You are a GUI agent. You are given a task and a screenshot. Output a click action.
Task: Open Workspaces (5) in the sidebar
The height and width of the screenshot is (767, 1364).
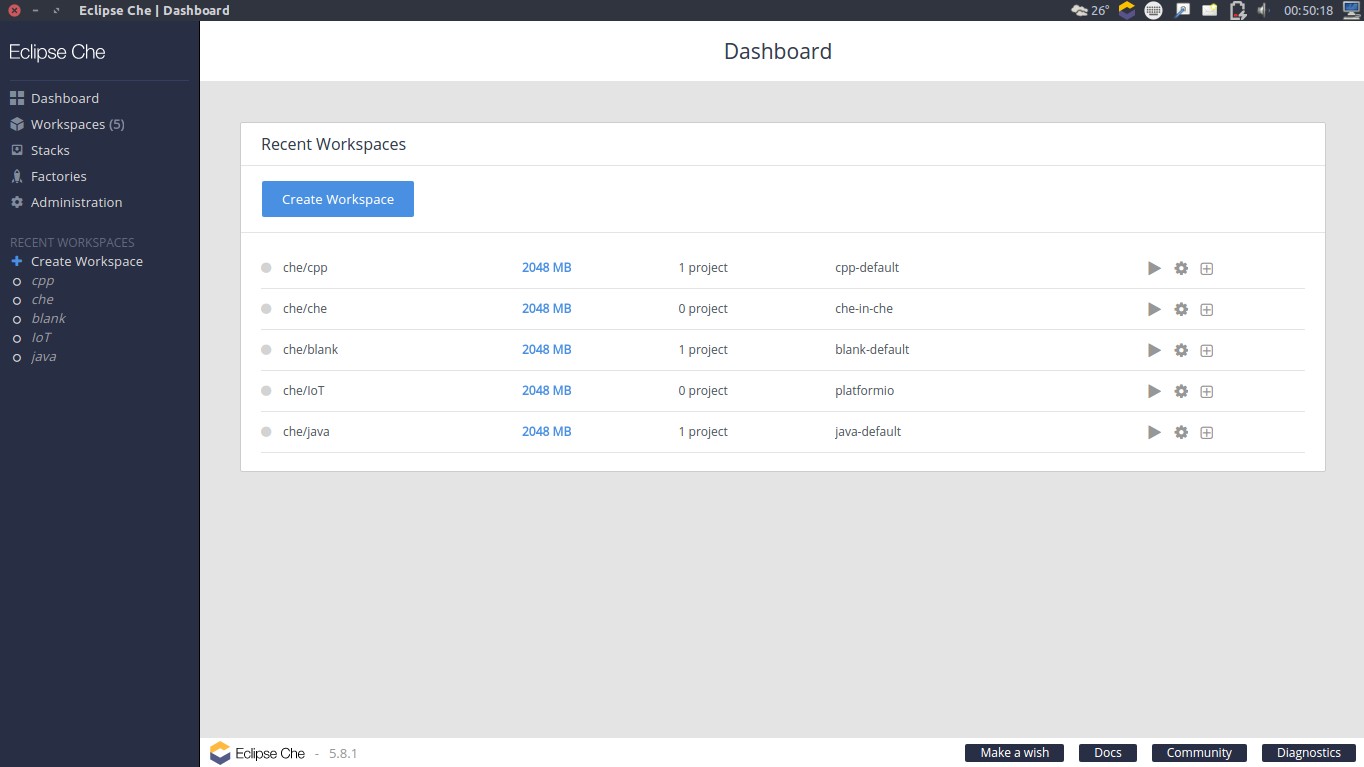[77, 124]
